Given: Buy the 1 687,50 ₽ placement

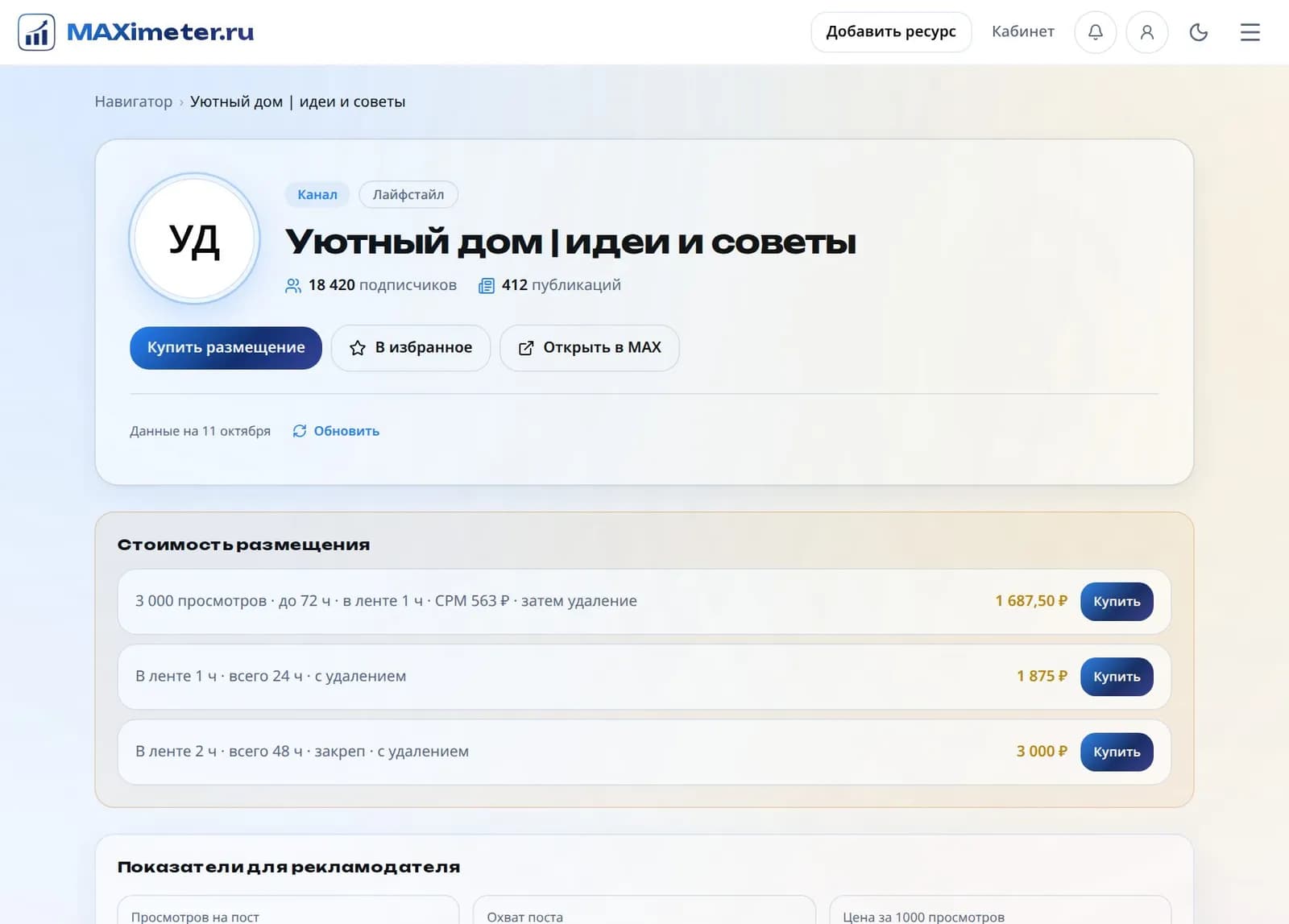Looking at the screenshot, I should click(1117, 602).
